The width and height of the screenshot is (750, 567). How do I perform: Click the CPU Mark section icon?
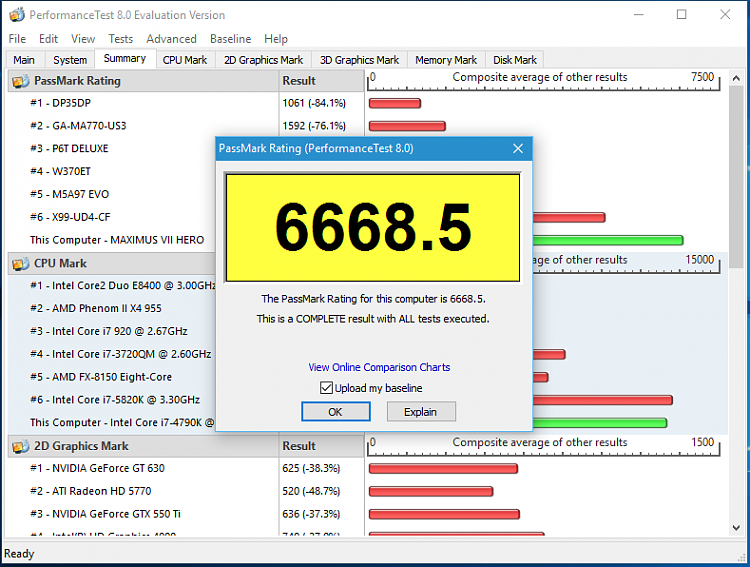click(x=20, y=264)
